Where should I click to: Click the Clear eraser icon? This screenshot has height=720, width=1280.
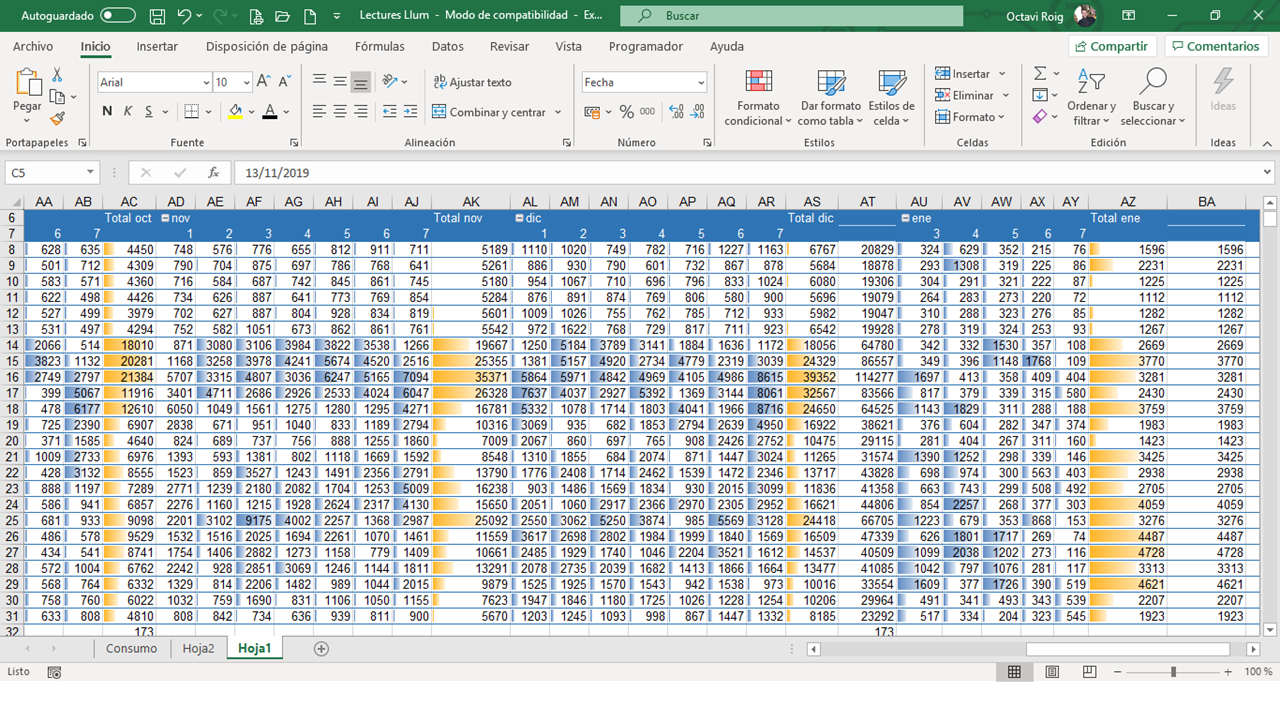(x=1040, y=117)
